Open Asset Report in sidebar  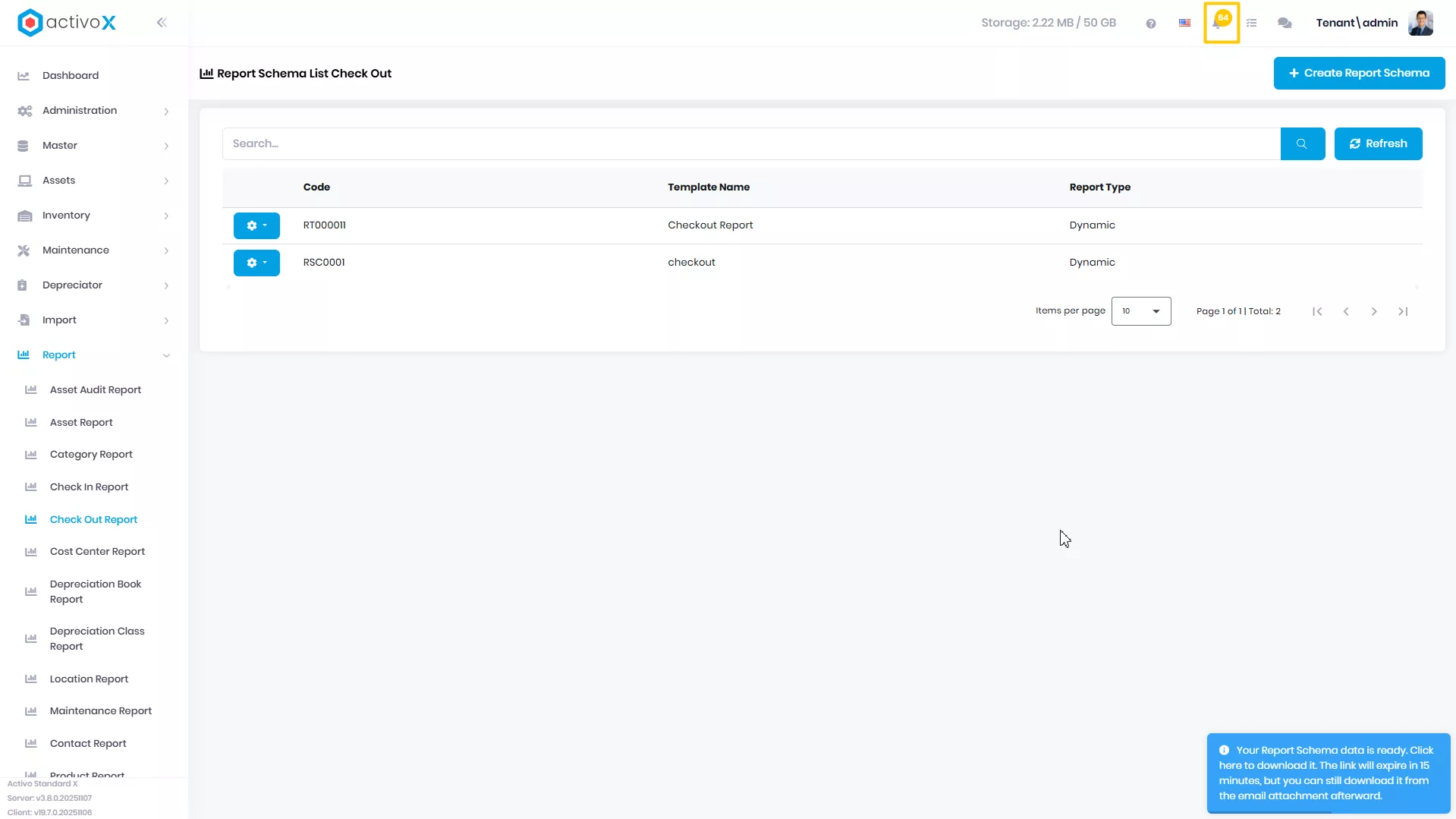pos(81,423)
